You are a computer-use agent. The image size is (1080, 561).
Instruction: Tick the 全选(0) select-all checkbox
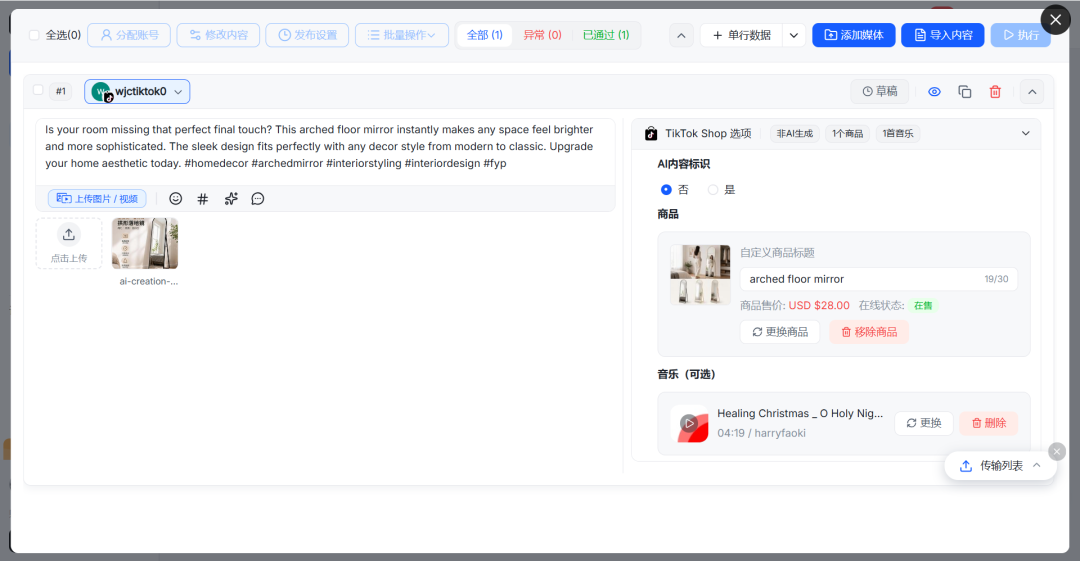point(34,35)
